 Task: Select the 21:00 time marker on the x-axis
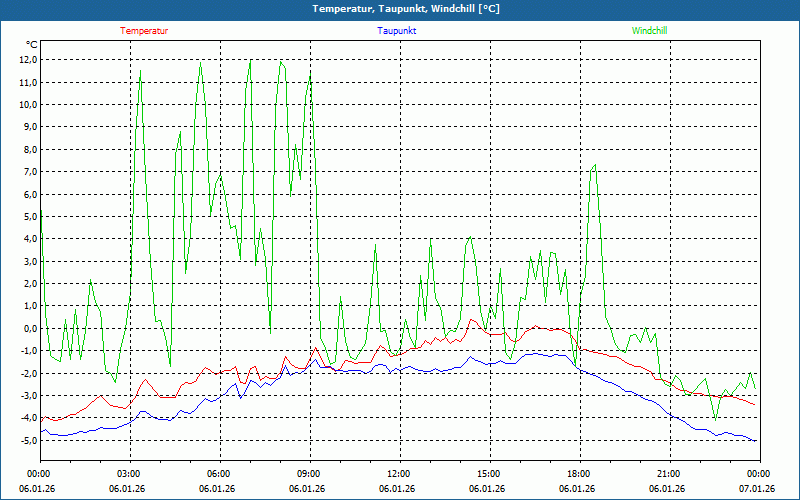[x=669, y=473]
